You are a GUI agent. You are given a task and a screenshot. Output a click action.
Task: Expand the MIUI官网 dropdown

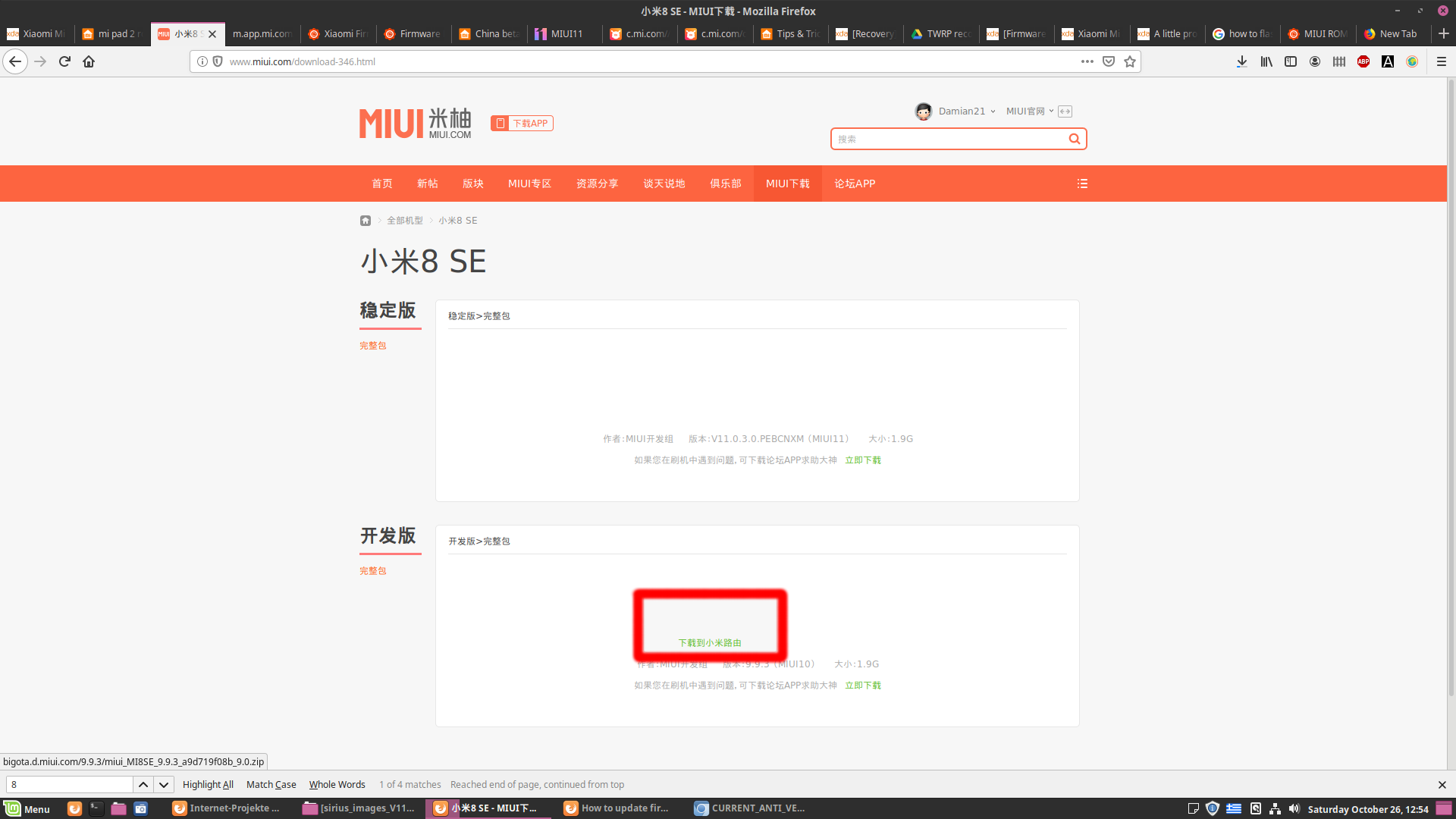[1029, 111]
